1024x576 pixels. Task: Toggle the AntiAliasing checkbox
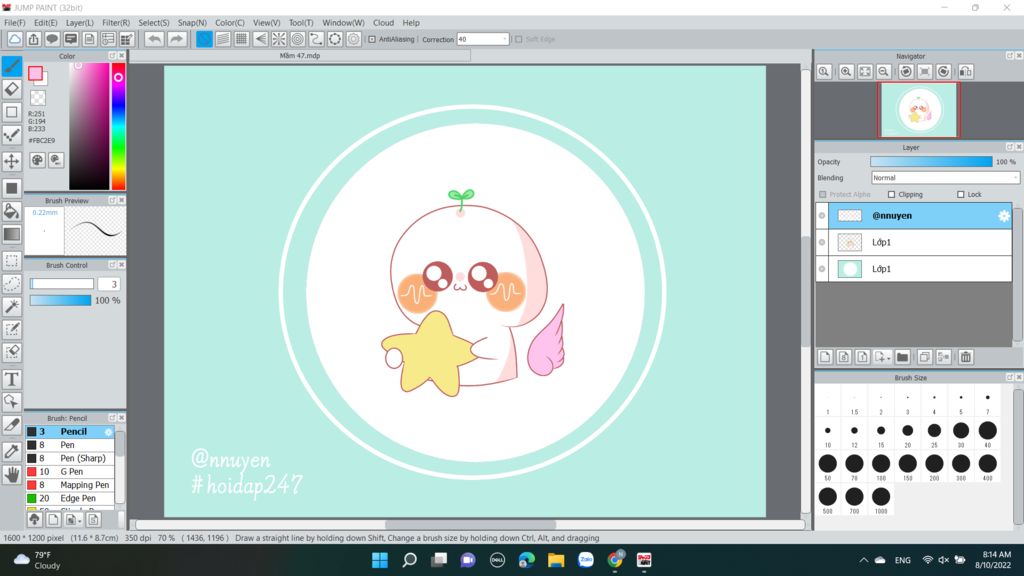tap(372, 39)
